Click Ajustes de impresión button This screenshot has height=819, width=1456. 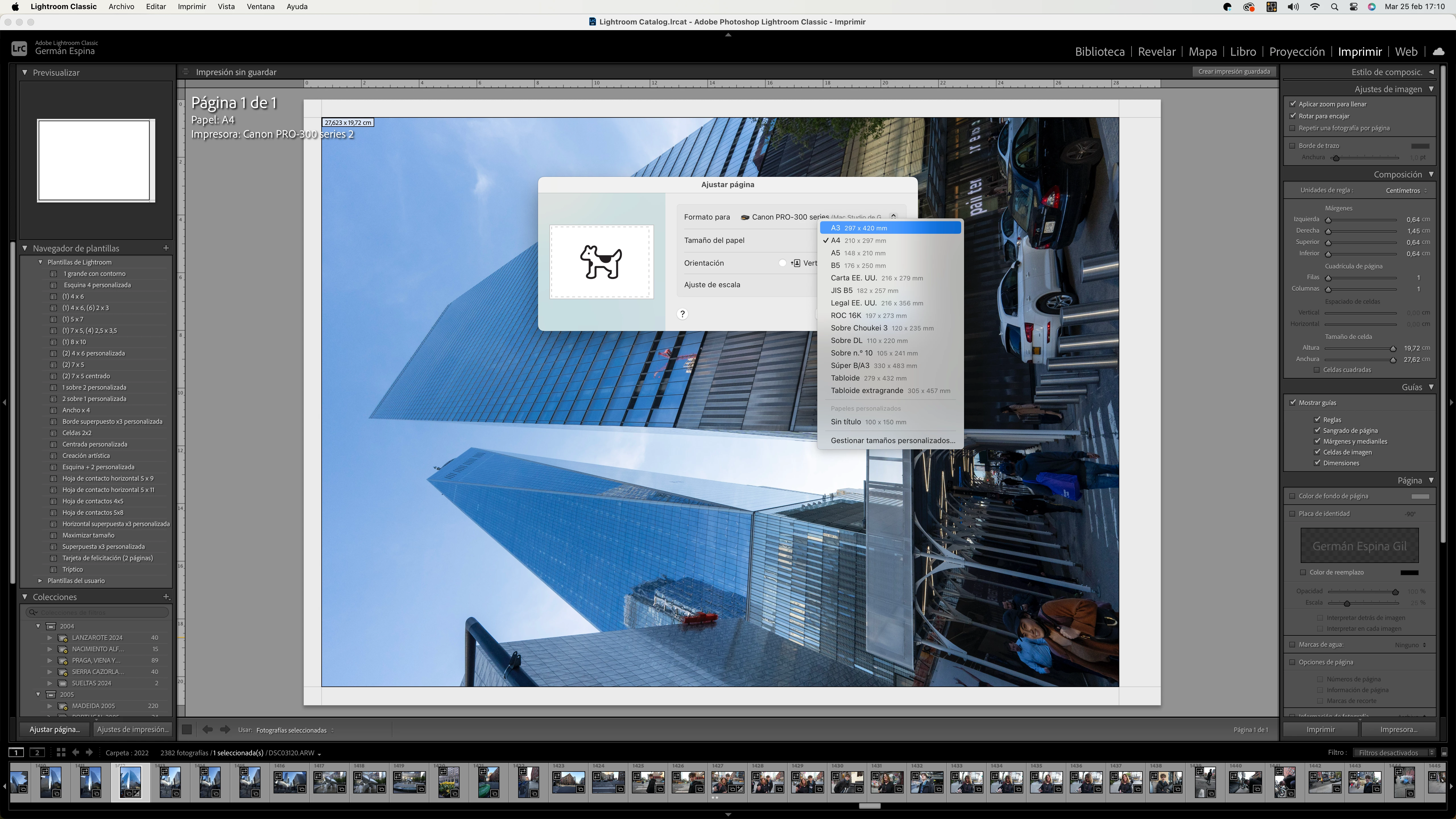pos(133,729)
